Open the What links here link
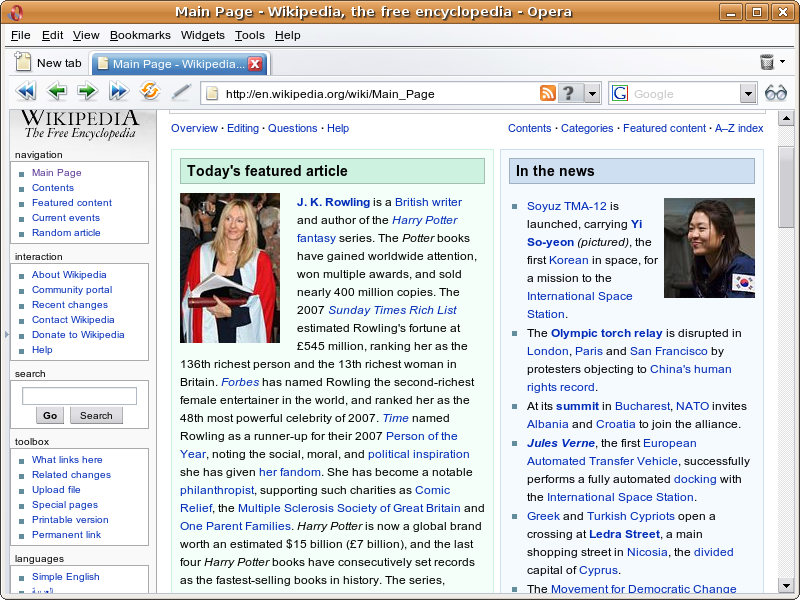The image size is (800, 600). 67,460
